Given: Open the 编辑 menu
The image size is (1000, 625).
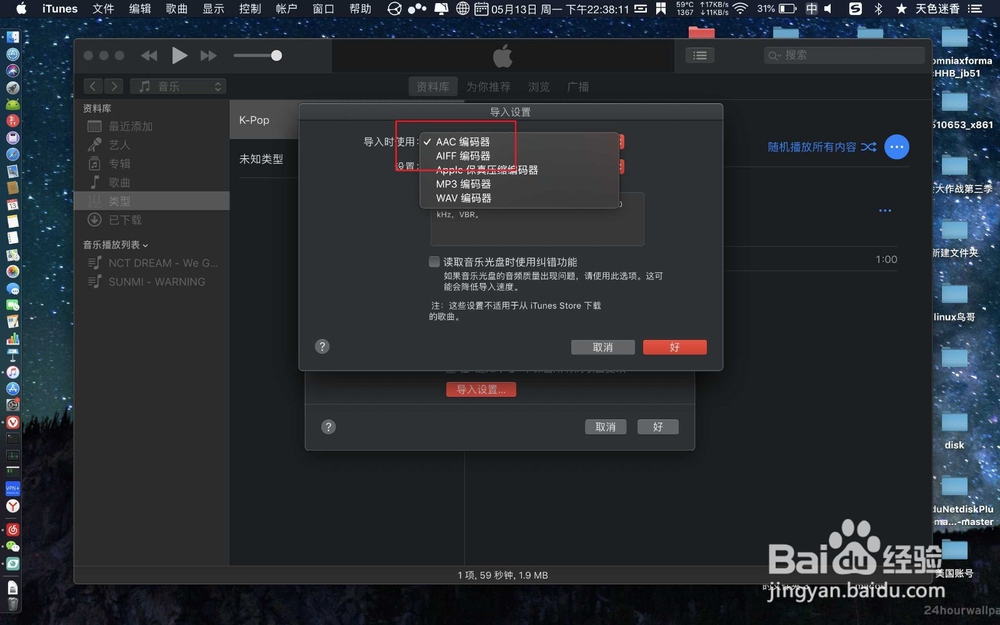Looking at the screenshot, I should point(140,8).
